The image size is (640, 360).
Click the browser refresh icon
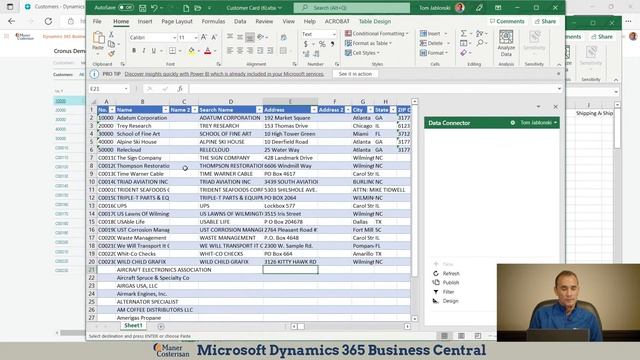pos(48,21)
